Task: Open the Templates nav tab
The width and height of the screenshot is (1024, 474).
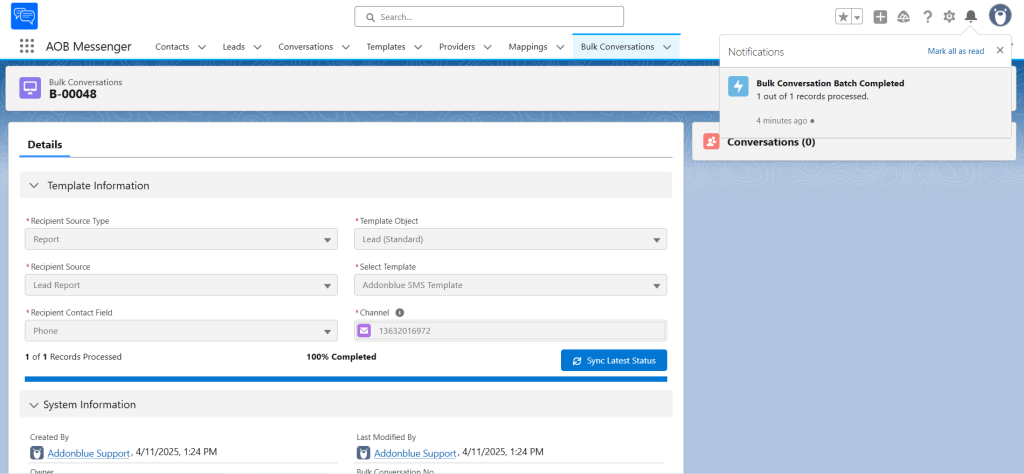Action: click(x=385, y=47)
